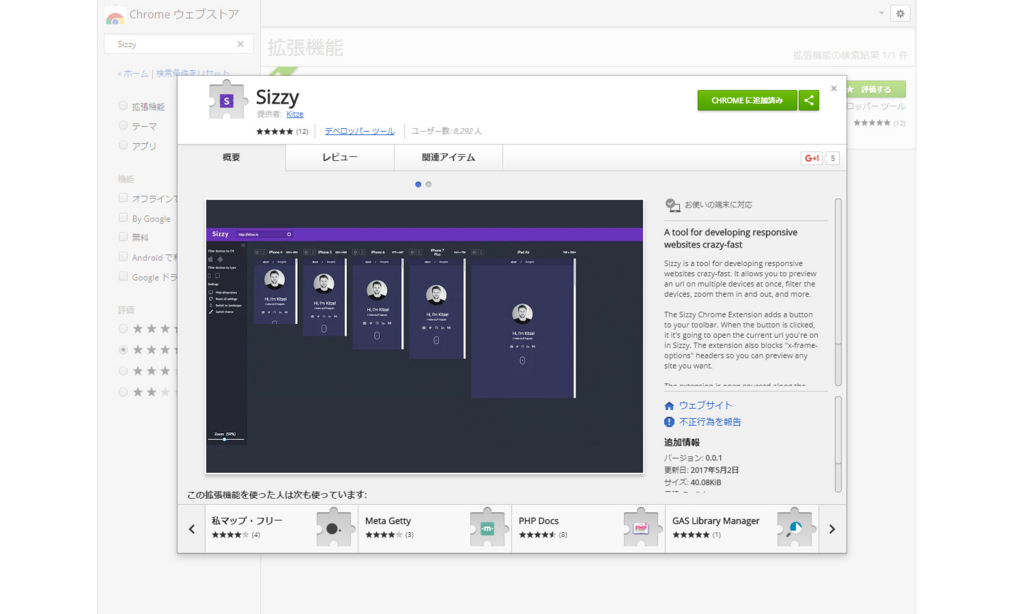
Task: Clear the Sizzy search field
Action: pos(240,44)
